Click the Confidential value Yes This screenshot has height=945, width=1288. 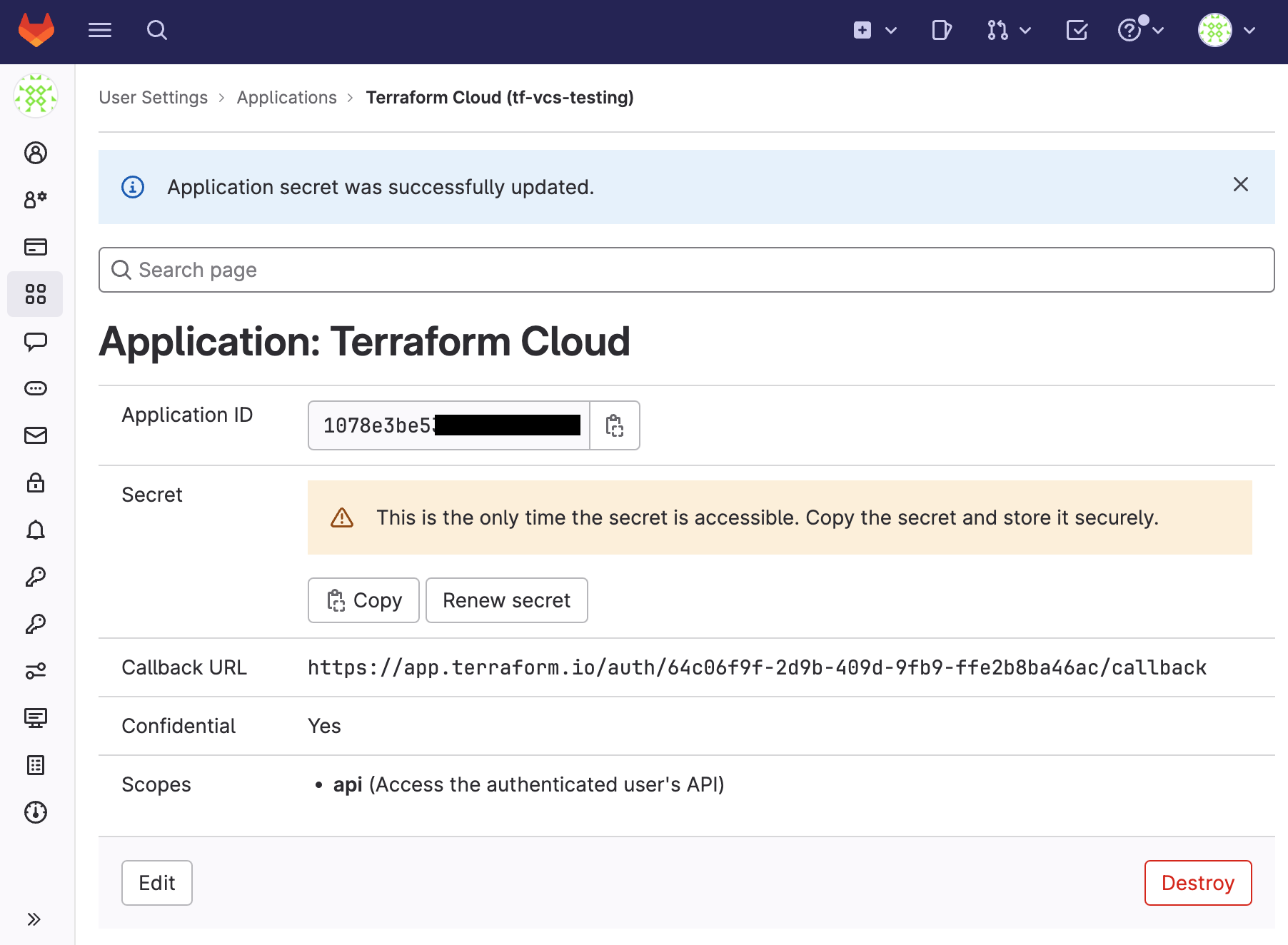pyautogui.click(x=324, y=726)
